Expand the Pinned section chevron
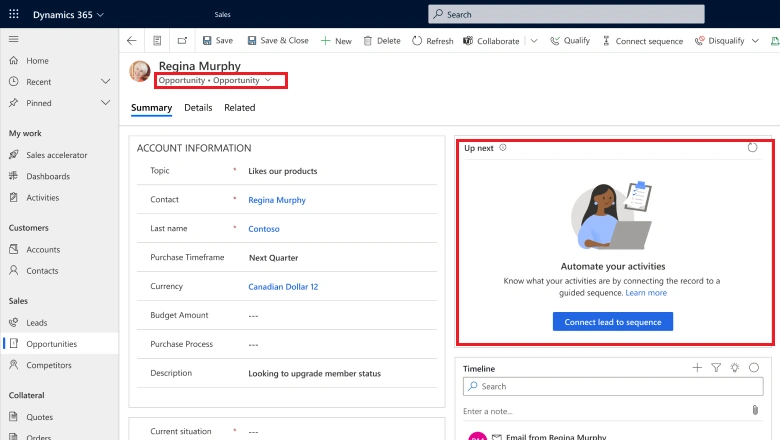Screen dimensions: 780x440 coord(105,103)
